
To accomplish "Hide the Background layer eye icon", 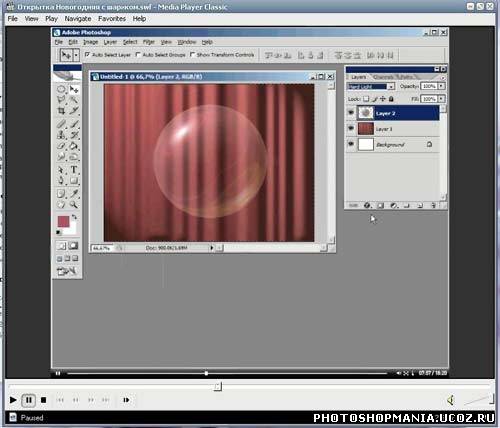I will coord(351,144).
